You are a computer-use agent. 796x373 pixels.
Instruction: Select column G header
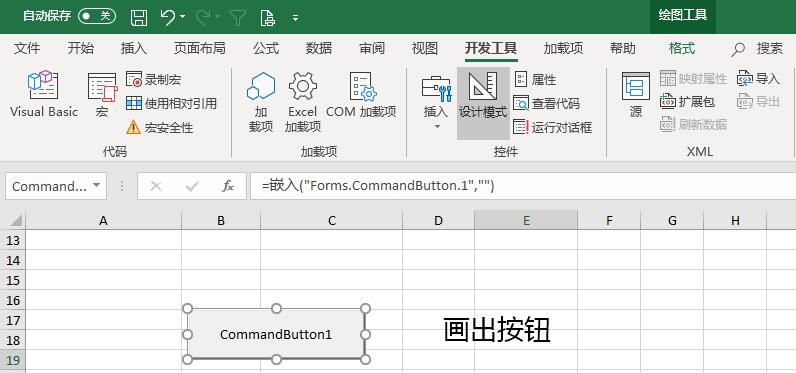[672, 220]
